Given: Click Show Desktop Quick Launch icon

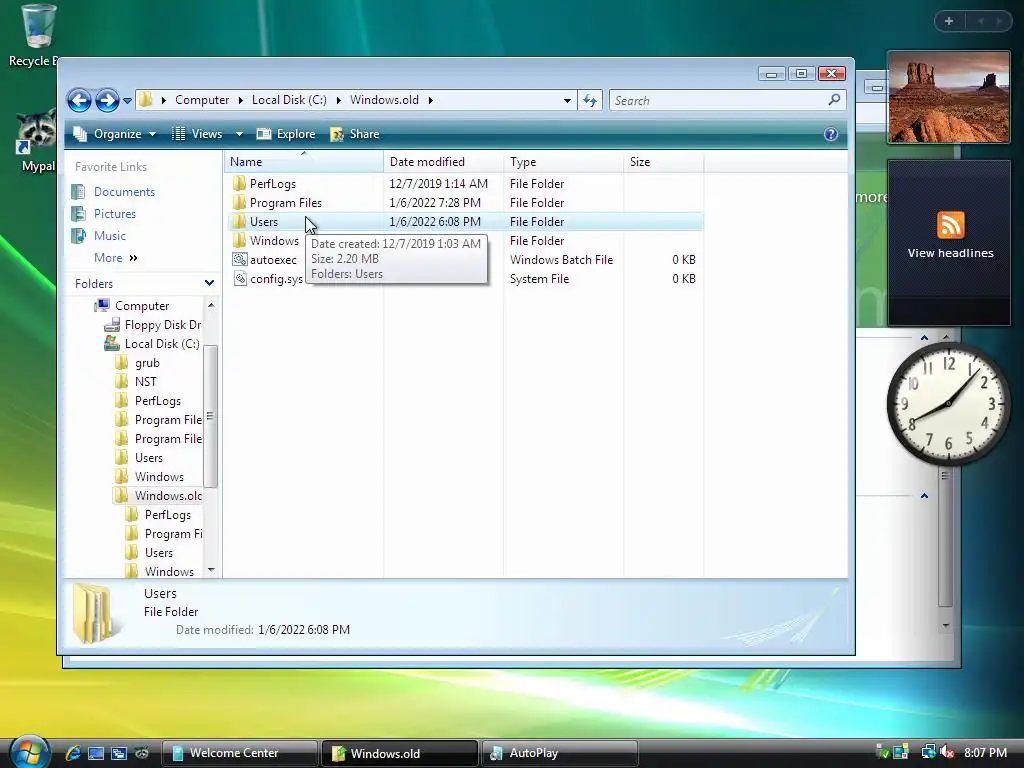Looking at the screenshot, I should (96, 753).
